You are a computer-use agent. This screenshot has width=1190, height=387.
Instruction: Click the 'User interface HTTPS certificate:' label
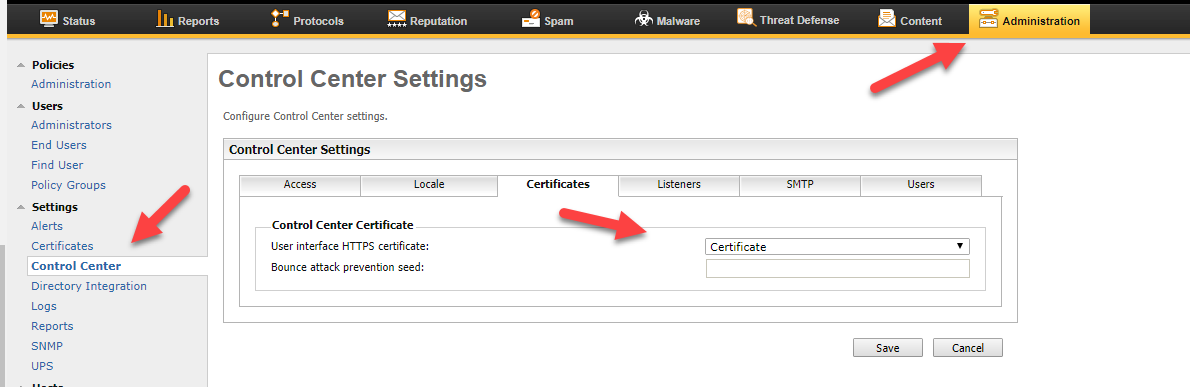350,247
